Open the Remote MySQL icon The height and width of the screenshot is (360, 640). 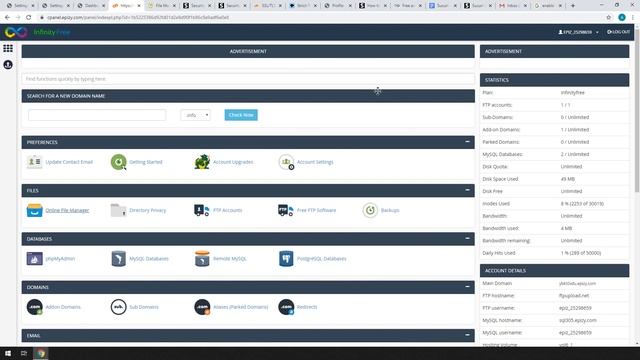(202, 258)
